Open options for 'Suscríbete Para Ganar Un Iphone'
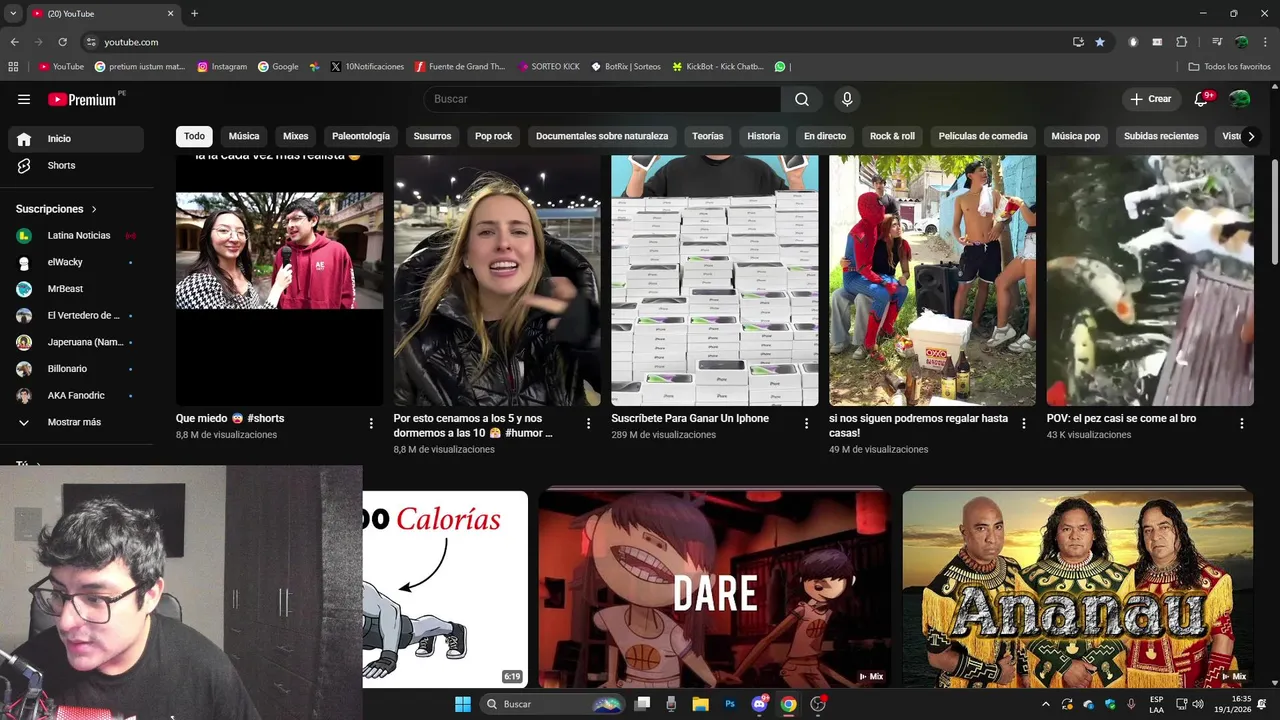 (x=806, y=424)
